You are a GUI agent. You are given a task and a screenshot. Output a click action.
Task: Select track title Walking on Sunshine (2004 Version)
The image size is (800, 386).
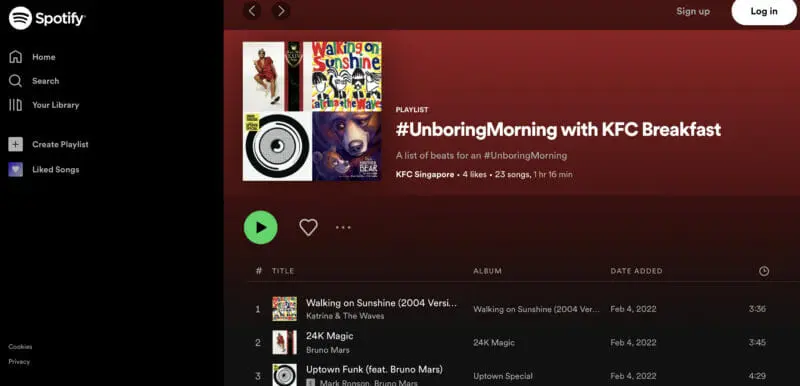point(382,303)
